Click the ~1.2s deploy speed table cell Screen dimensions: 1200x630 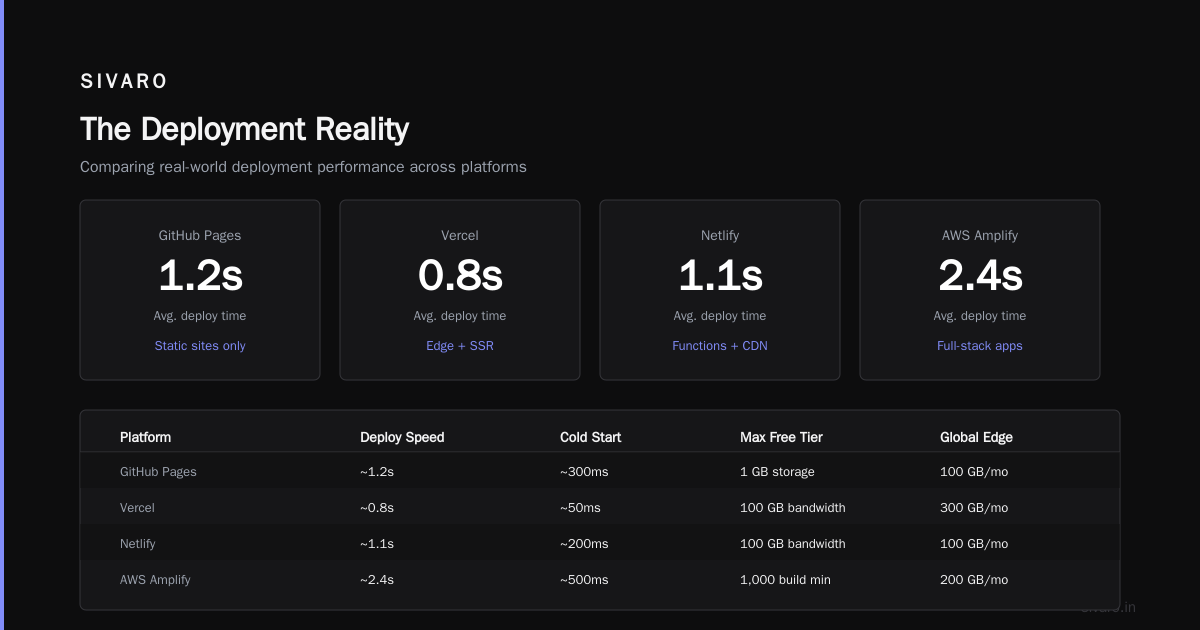coord(377,472)
